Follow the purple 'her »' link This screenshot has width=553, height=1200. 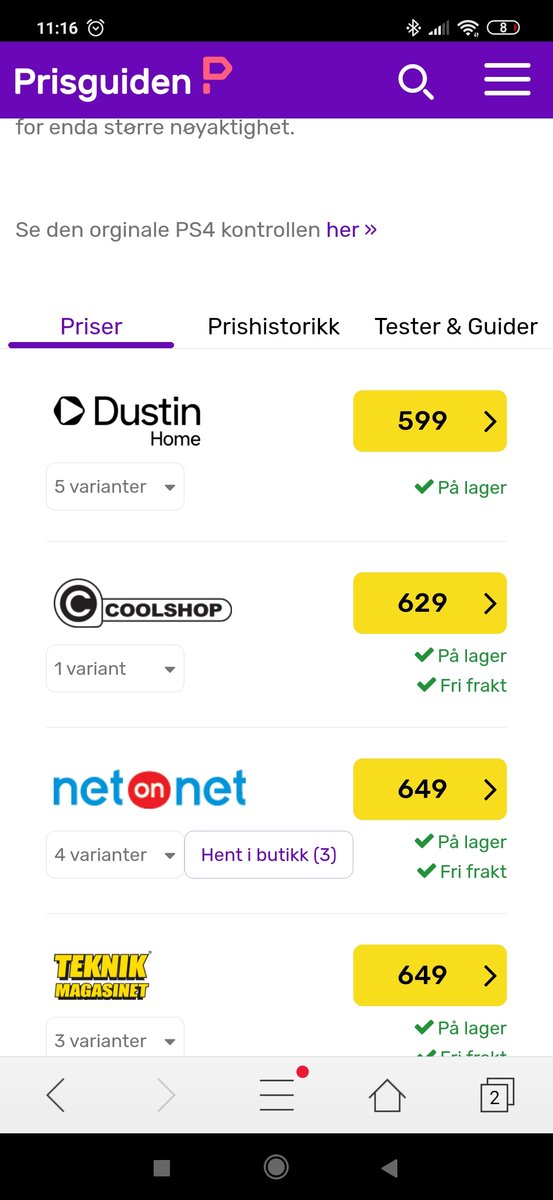[351, 230]
